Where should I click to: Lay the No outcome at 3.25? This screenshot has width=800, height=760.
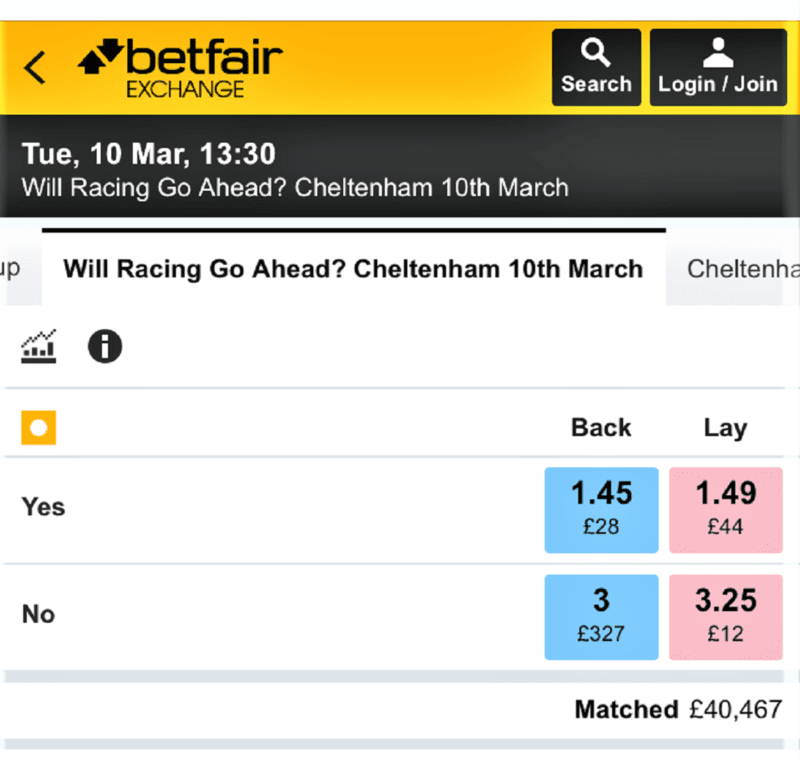[725, 617]
